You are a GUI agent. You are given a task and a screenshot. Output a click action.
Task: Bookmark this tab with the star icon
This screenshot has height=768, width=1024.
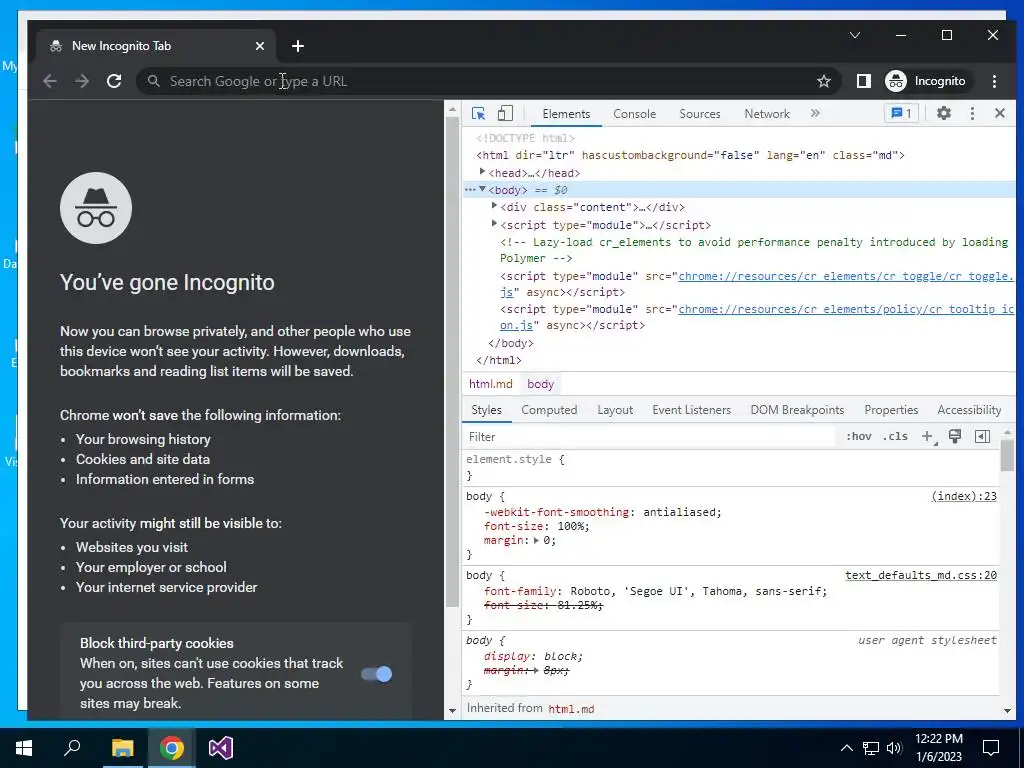[824, 82]
